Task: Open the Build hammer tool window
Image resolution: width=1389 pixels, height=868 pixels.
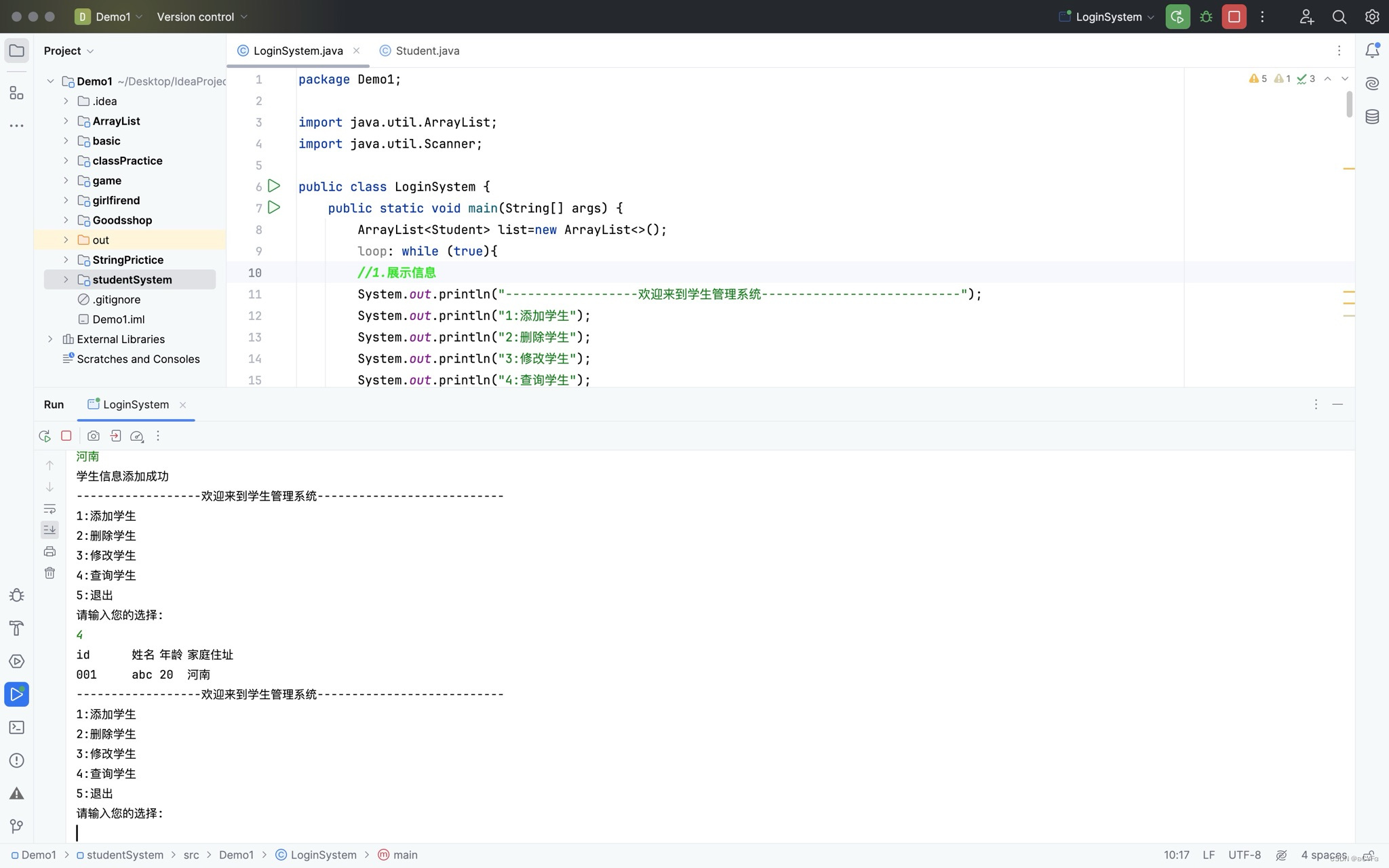Action: 17,628
